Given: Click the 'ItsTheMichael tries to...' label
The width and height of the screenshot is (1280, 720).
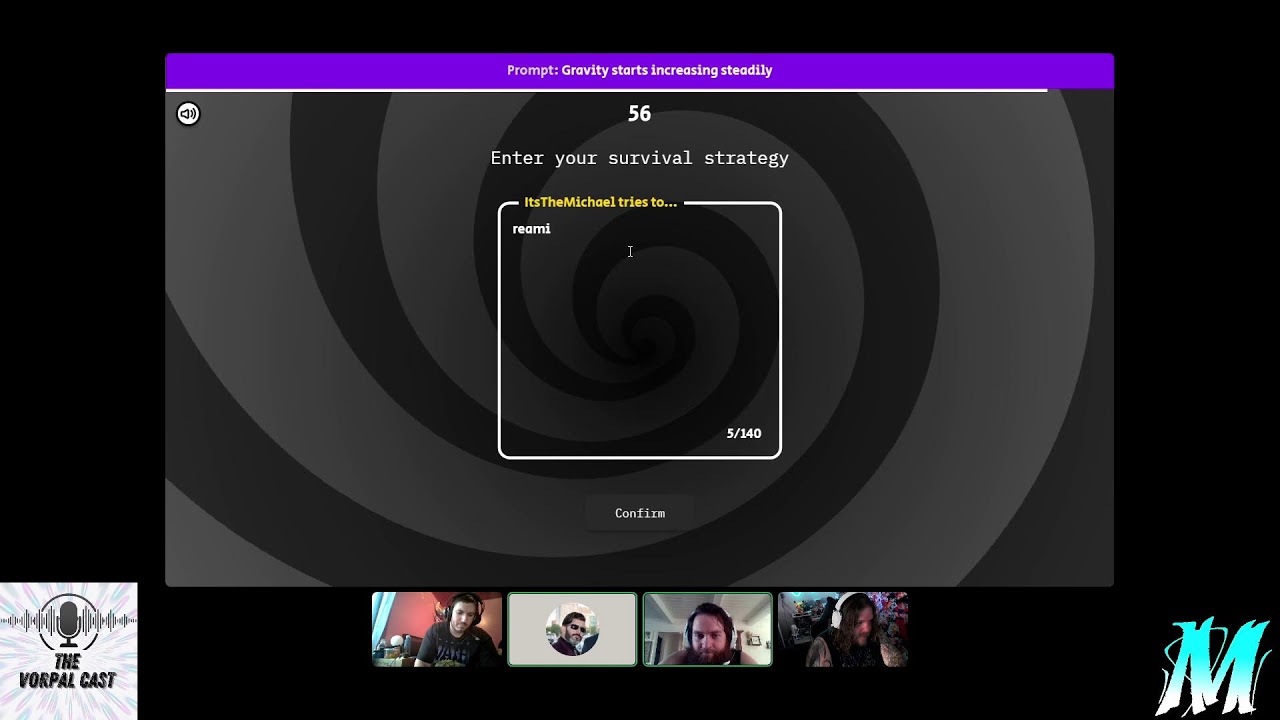Looking at the screenshot, I should point(600,202).
